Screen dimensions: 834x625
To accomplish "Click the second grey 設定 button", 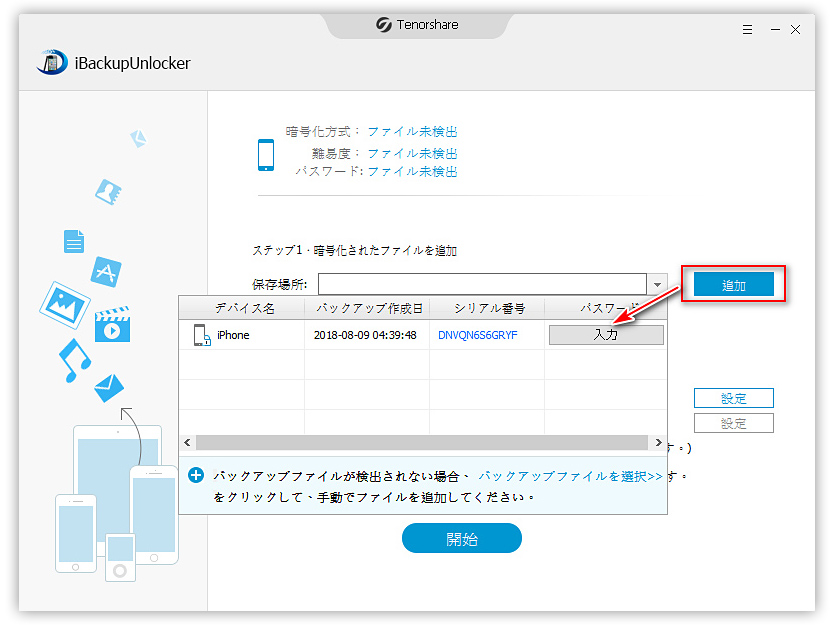I will 733,423.
